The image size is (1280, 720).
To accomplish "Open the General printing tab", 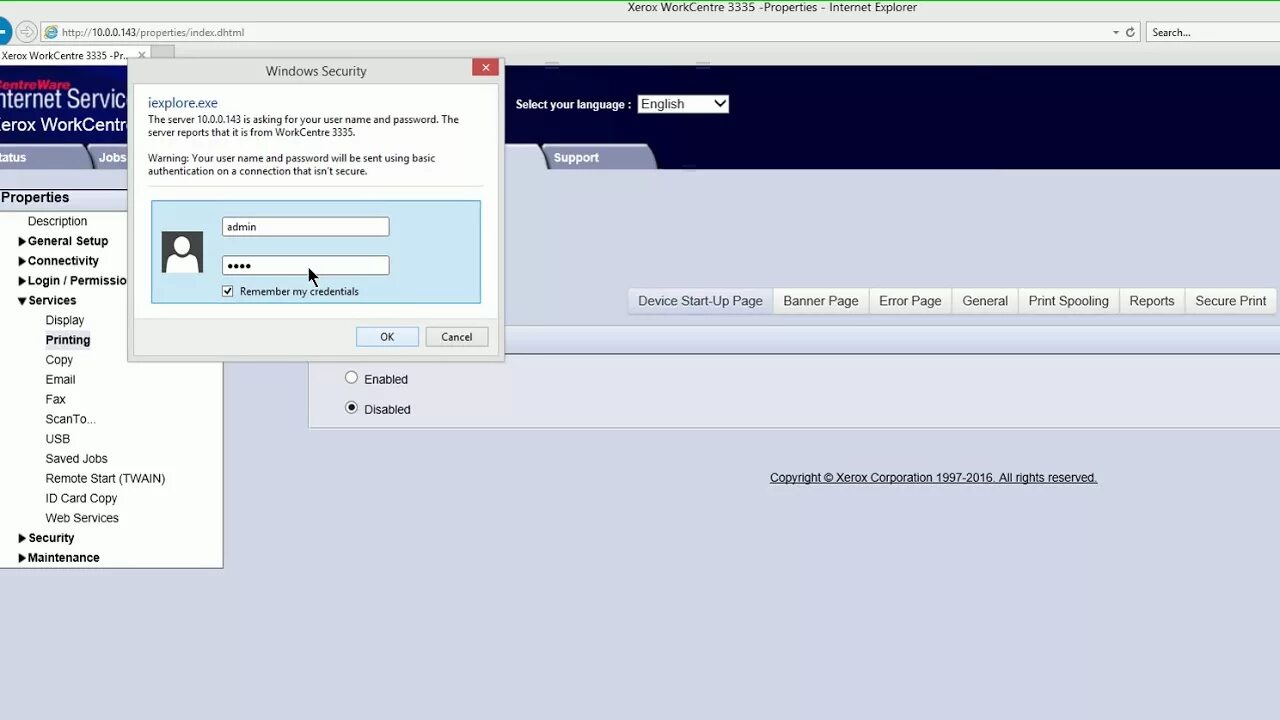I will point(985,301).
